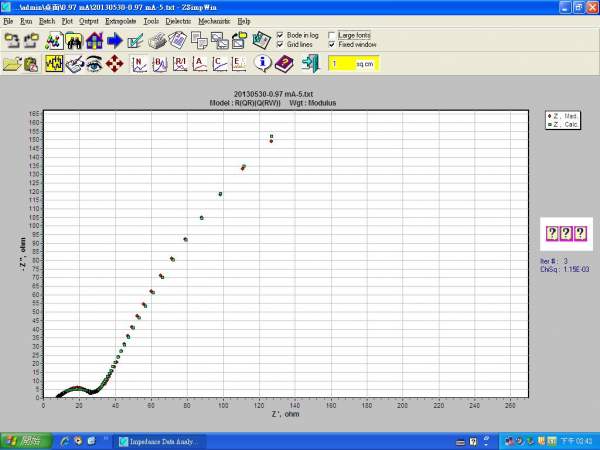Image resolution: width=600 pixels, height=450 pixels.
Task: Click the Windows Start button
Action: pyautogui.click(x=26, y=440)
